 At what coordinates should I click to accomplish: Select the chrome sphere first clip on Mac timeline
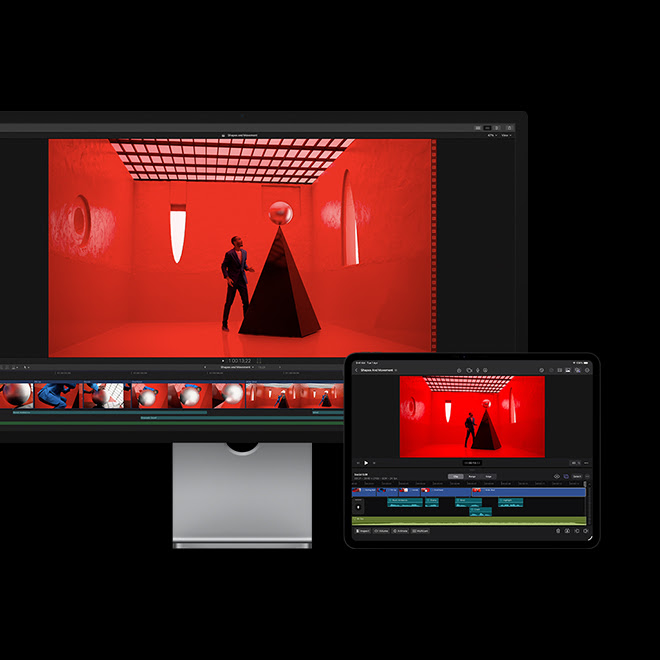click(x=16, y=395)
